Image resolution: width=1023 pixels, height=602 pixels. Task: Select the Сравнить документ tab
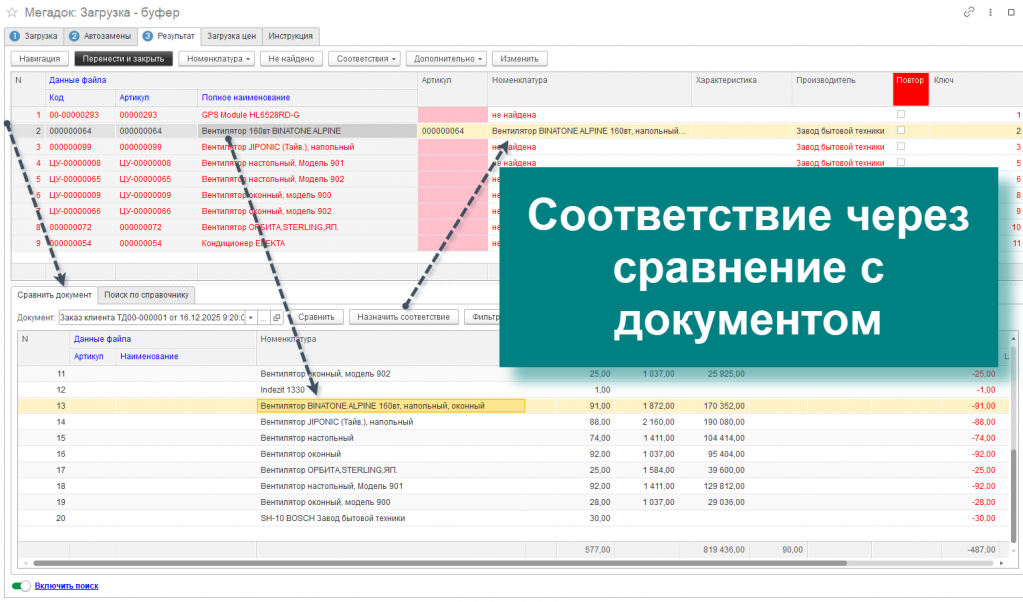click(x=55, y=295)
